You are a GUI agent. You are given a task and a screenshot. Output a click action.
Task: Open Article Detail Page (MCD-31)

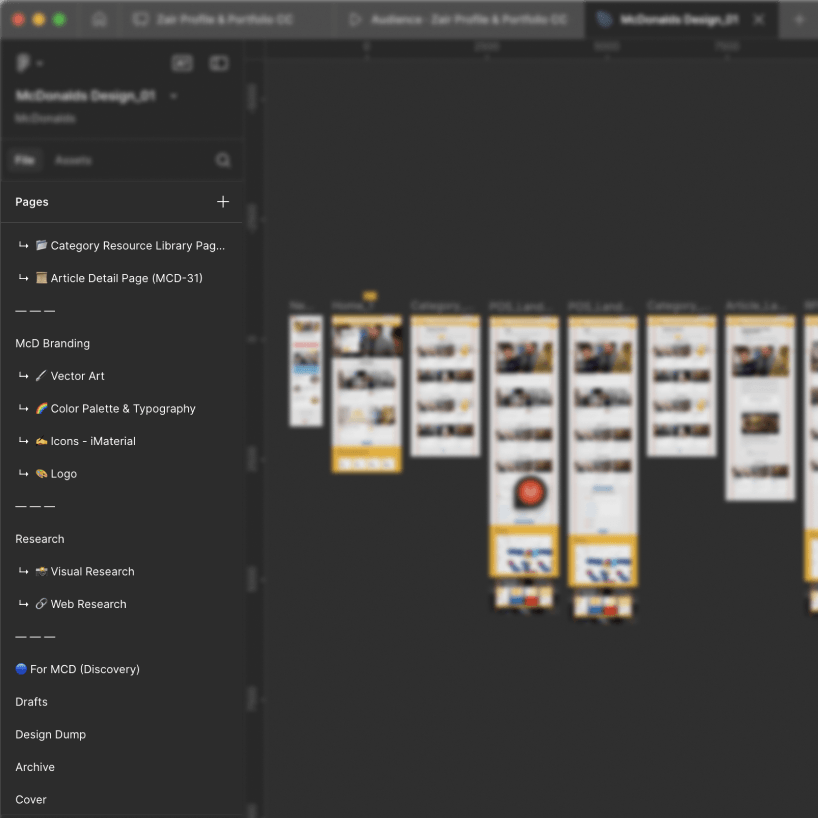[122, 278]
